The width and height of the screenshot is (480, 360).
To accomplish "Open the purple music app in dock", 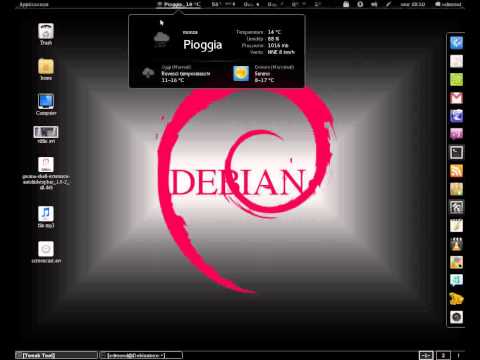I will pos(456,134).
